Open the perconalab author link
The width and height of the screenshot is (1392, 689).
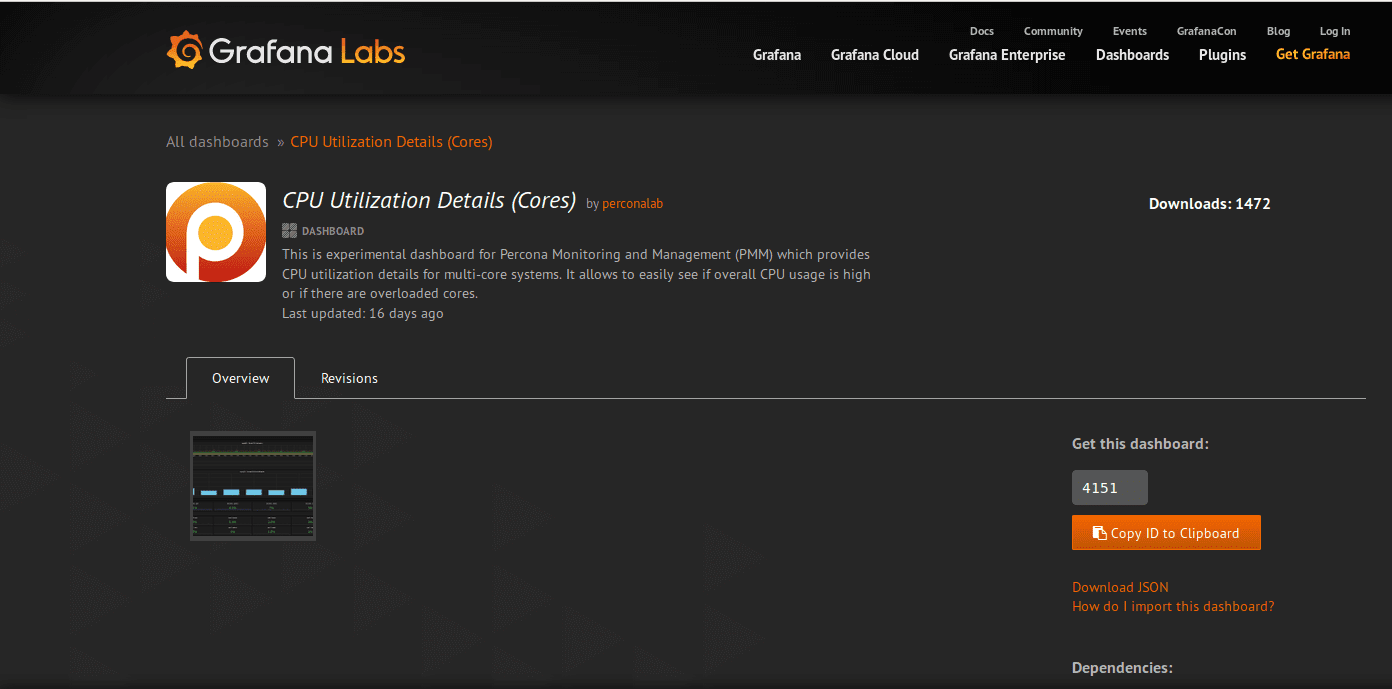pos(632,203)
